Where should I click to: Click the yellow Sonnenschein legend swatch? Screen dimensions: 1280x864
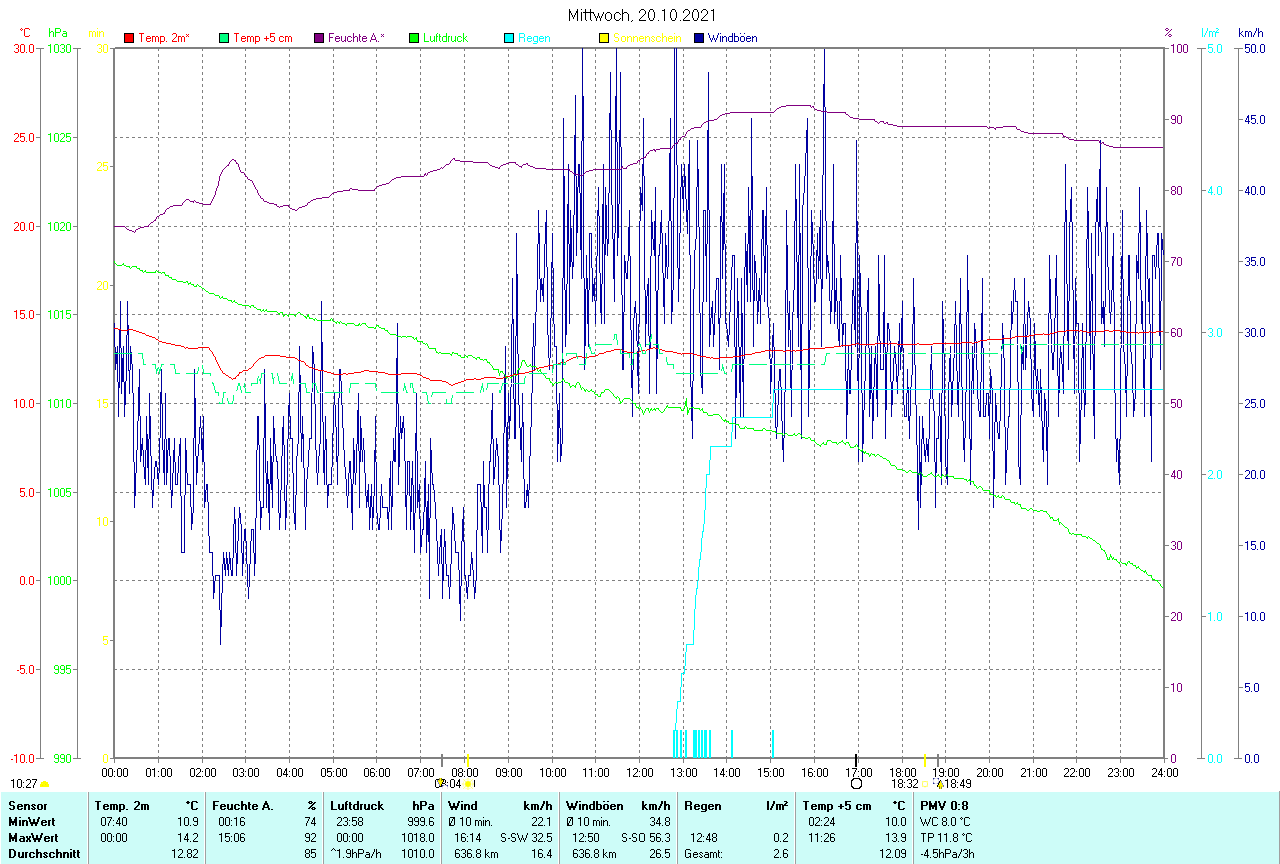tap(604, 38)
